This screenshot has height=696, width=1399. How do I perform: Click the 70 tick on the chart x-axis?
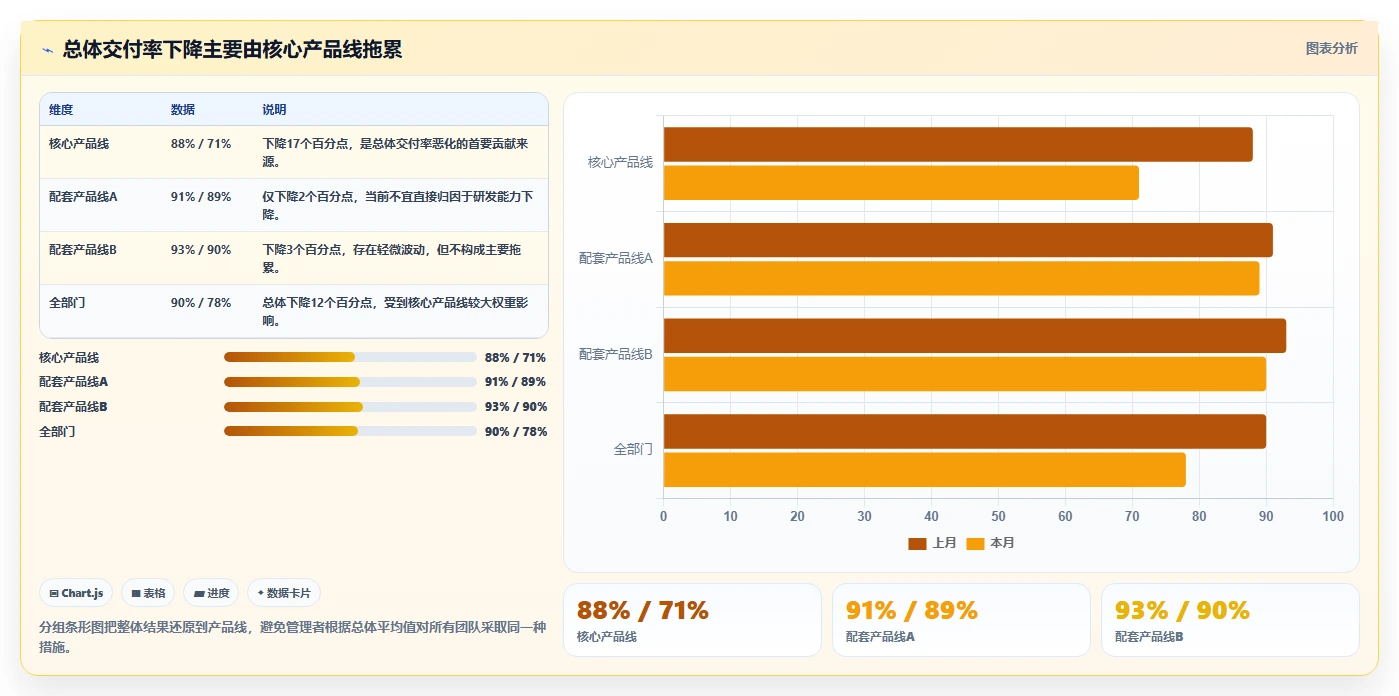click(1132, 516)
